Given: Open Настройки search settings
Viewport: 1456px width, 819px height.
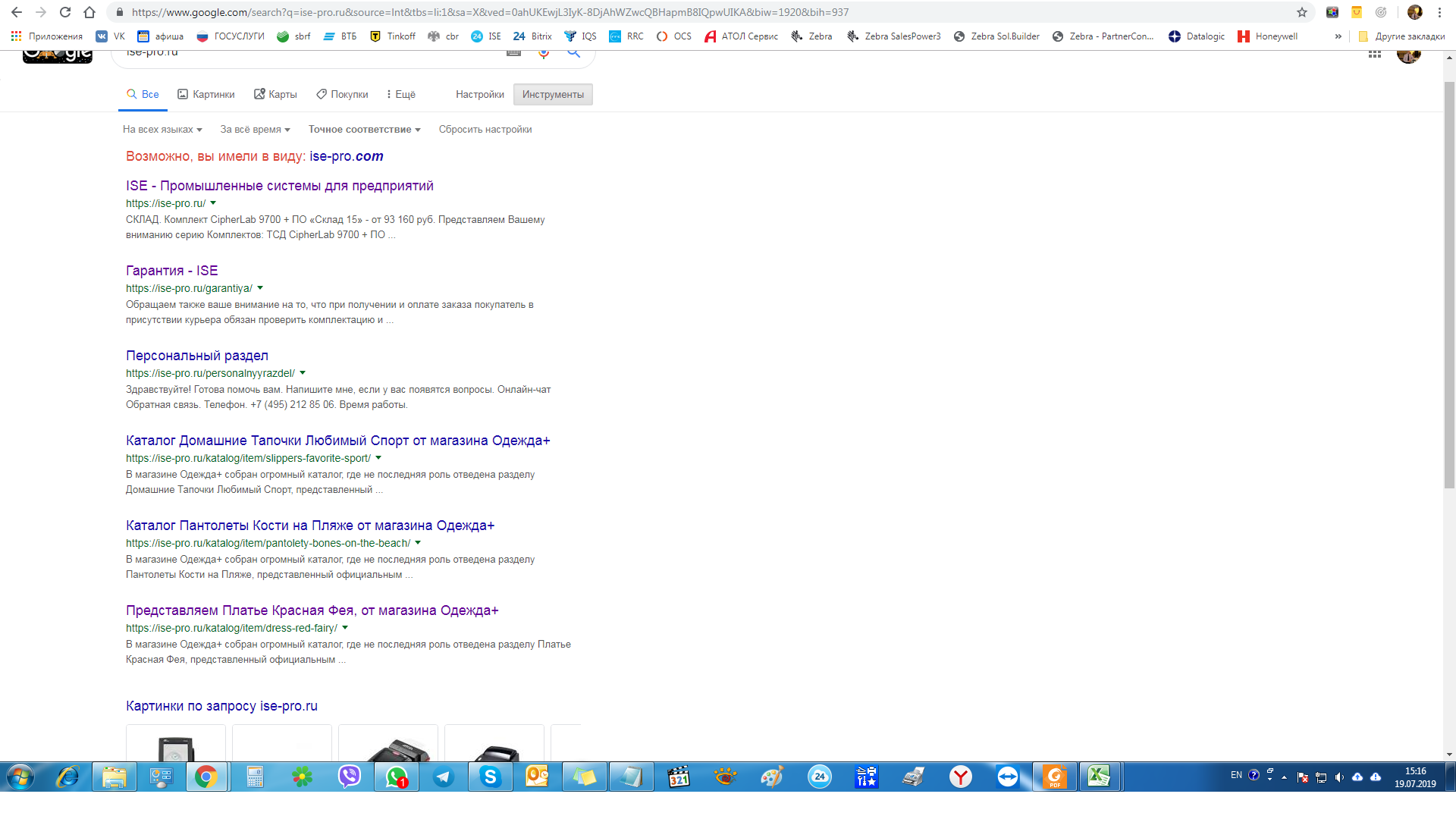Looking at the screenshot, I should pos(480,94).
